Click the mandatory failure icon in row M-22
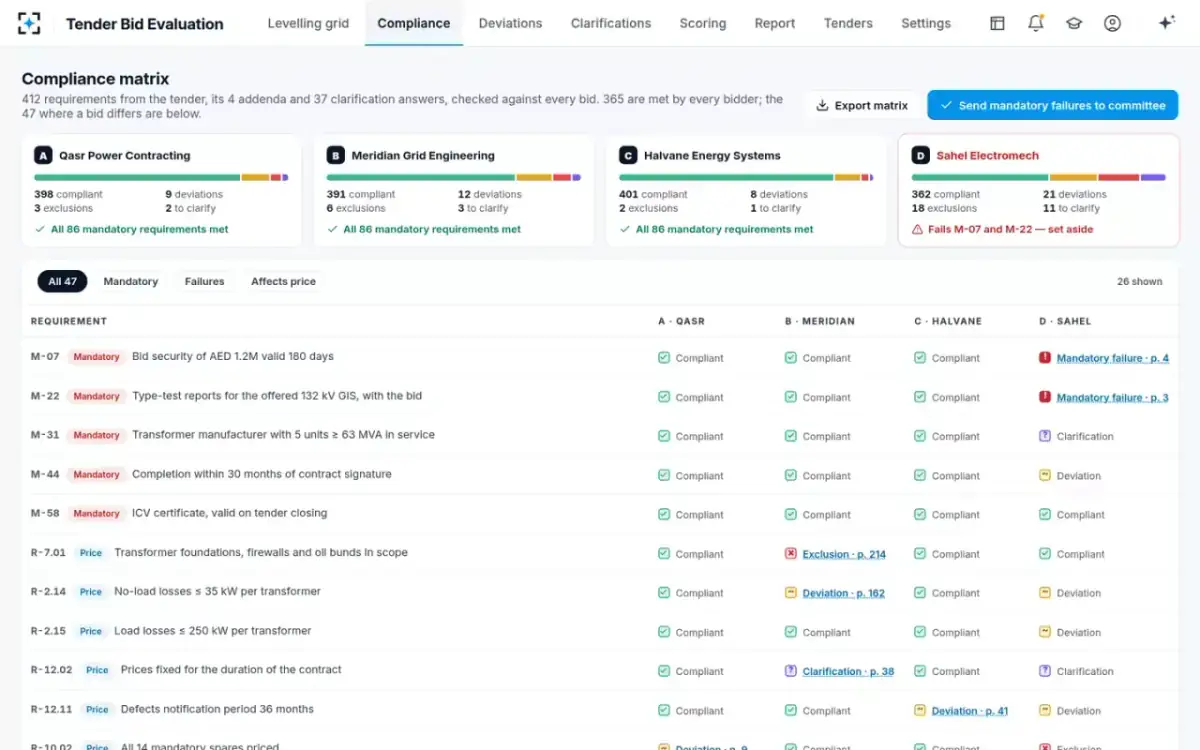 (1045, 396)
